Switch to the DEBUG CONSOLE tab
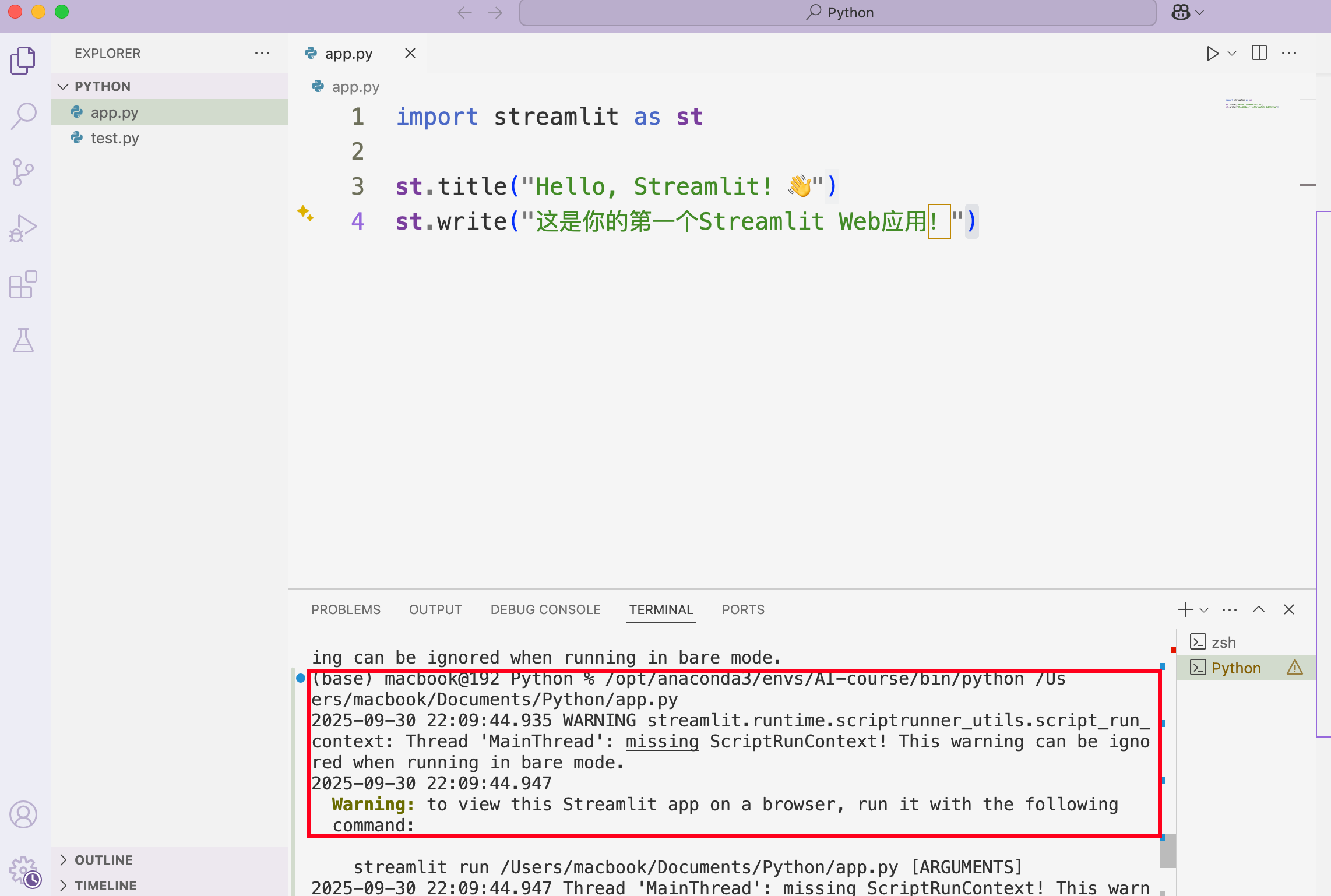 [545, 609]
